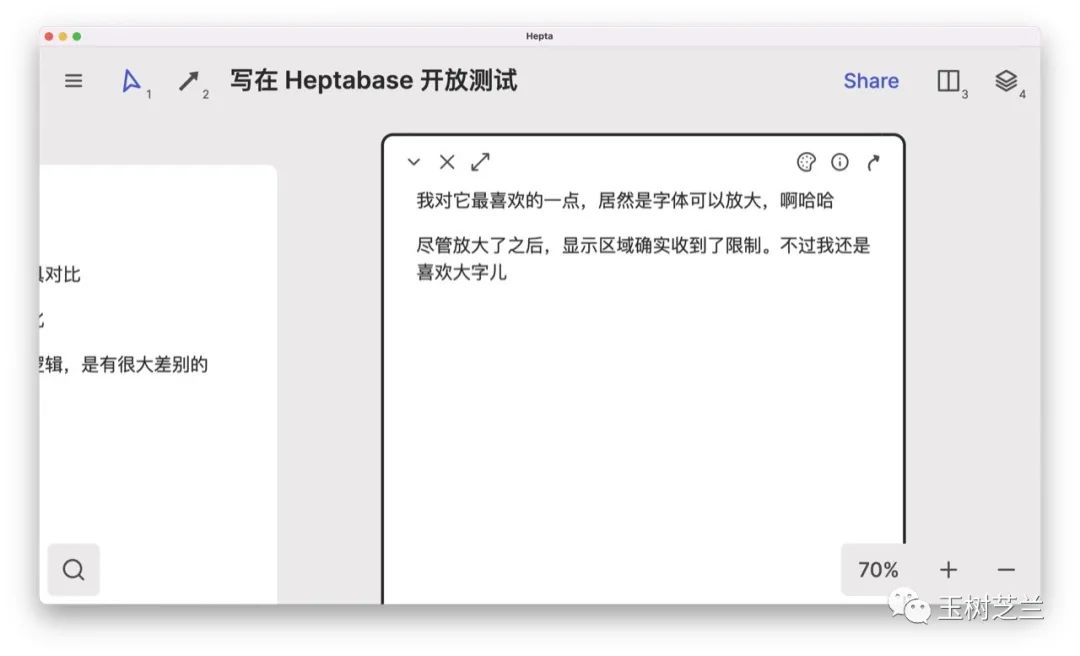Select the arrow connection tool
The image size is (1080, 656).
[x=189, y=81]
